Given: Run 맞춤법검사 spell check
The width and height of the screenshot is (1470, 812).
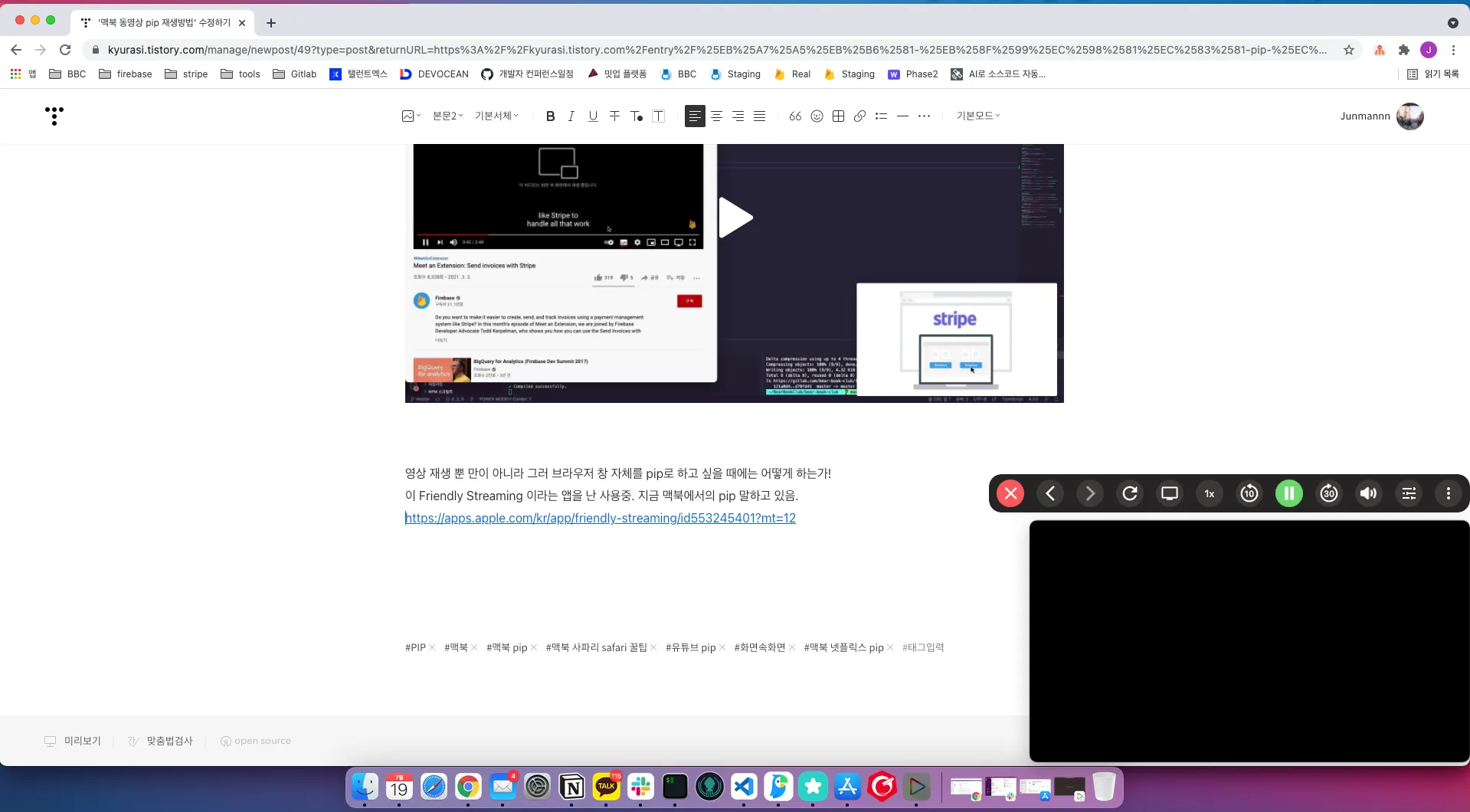Looking at the screenshot, I should (x=160, y=742).
